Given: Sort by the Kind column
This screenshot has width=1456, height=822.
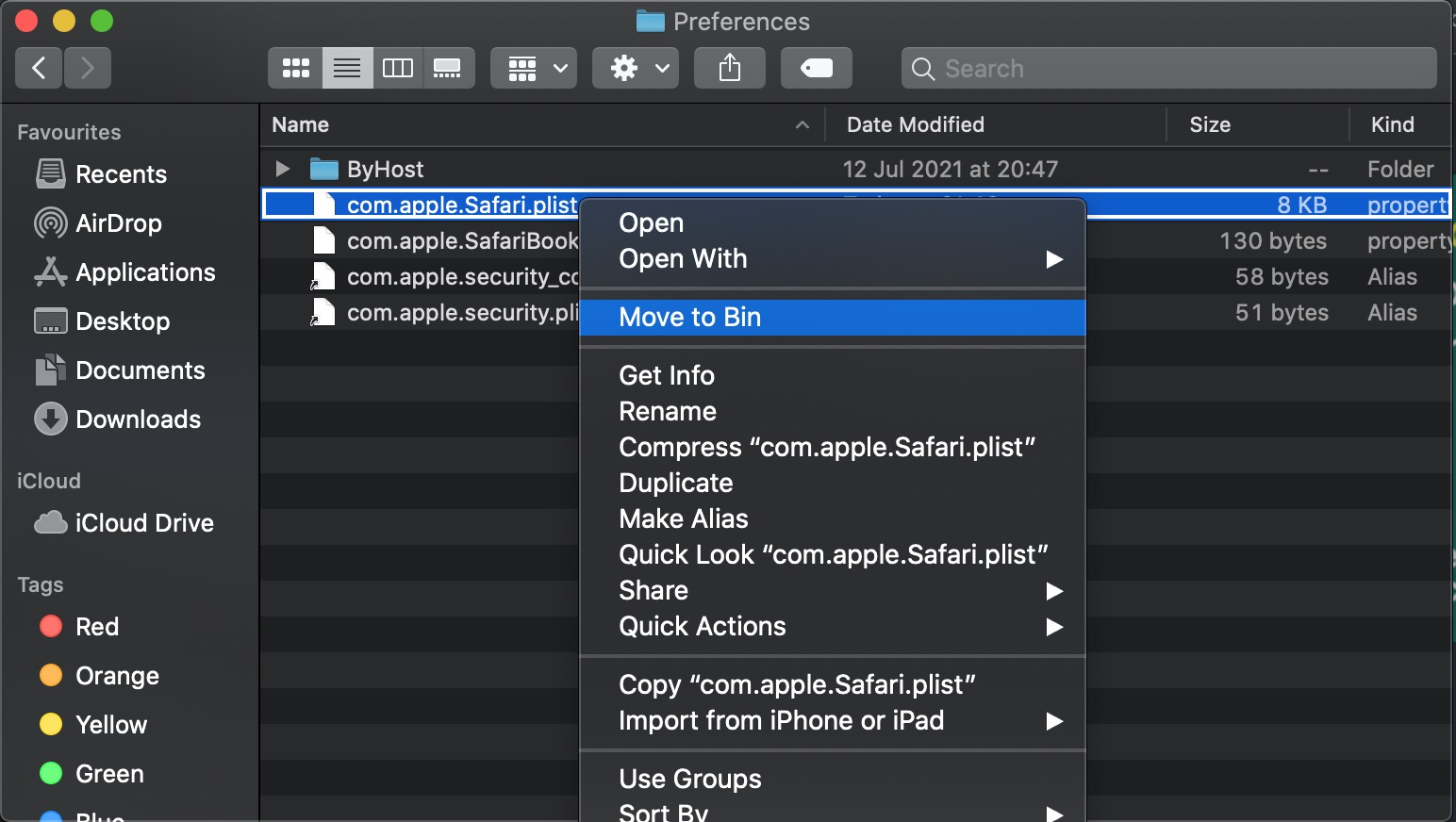Looking at the screenshot, I should [x=1392, y=124].
